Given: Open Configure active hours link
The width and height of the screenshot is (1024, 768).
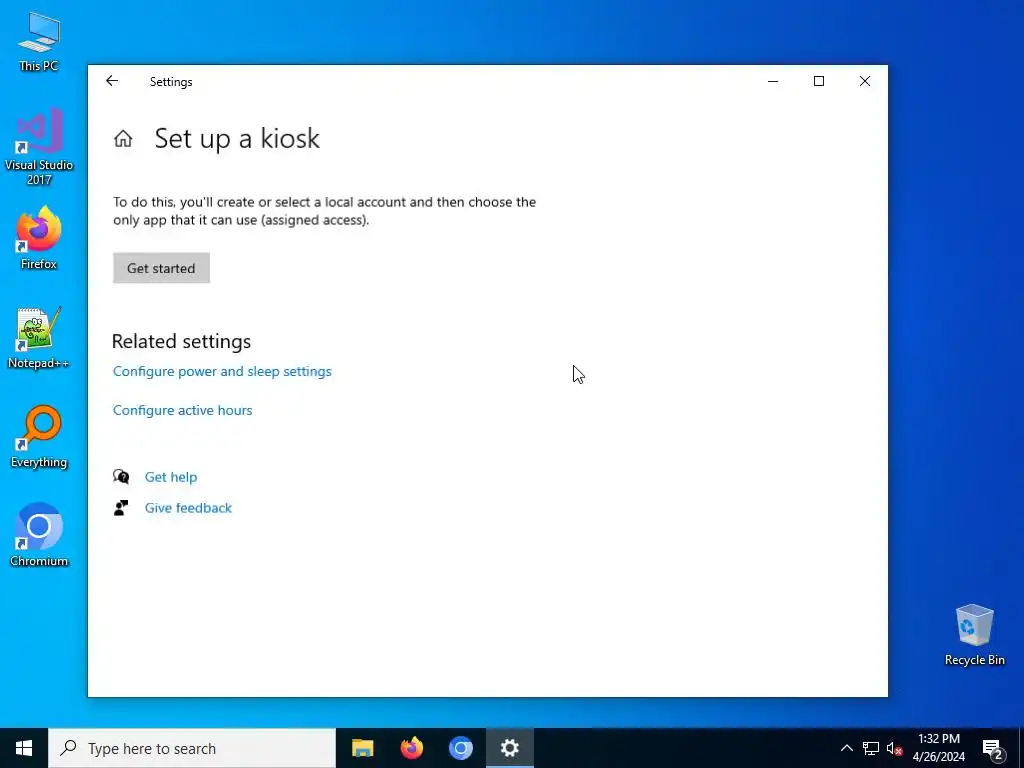Looking at the screenshot, I should pyautogui.click(x=182, y=410).
